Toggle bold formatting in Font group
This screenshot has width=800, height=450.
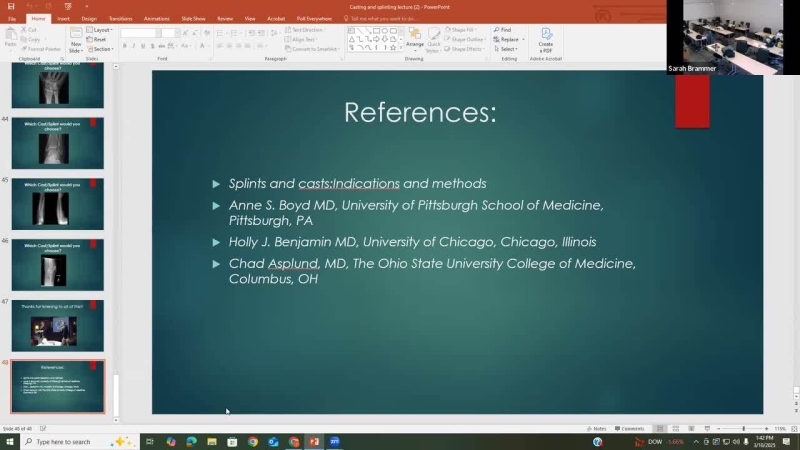coord(125,45)
